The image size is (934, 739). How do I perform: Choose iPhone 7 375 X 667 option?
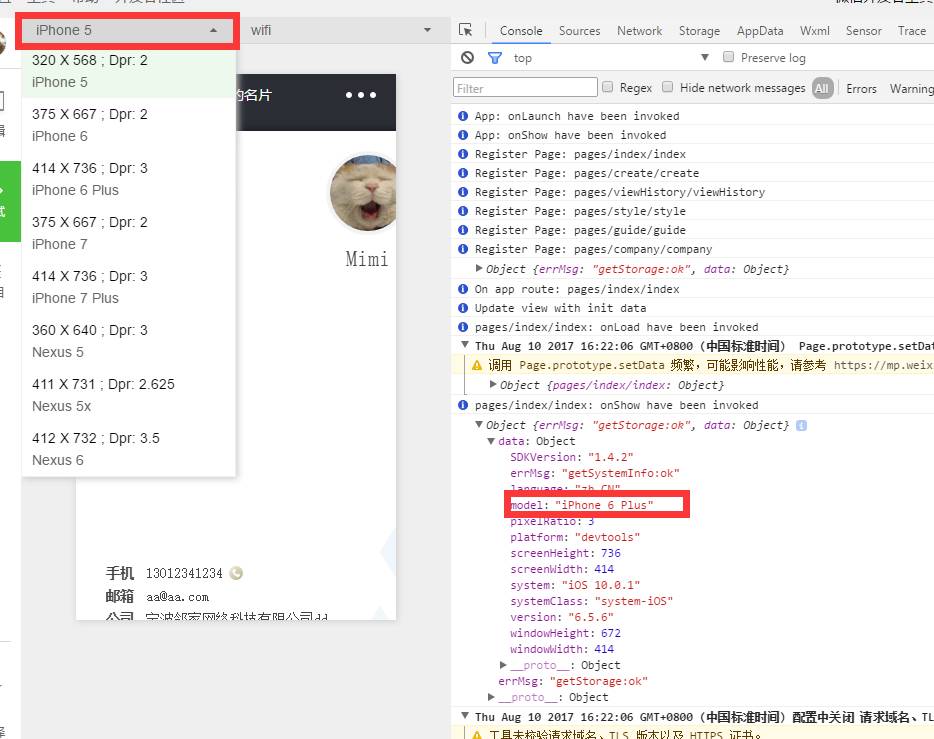coord(129,233)
